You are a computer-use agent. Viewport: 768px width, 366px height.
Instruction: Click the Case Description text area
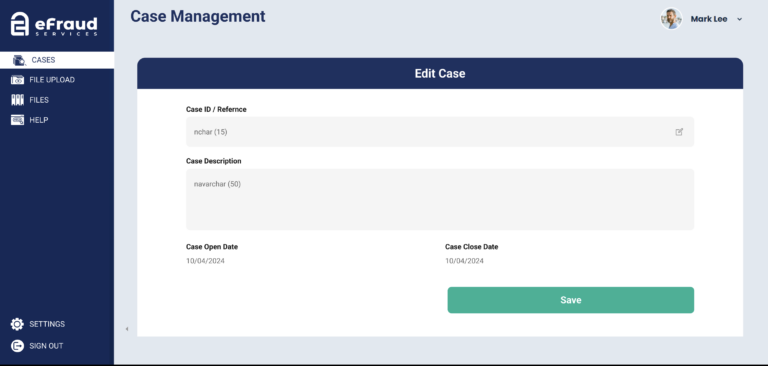[x=440, y=199]
